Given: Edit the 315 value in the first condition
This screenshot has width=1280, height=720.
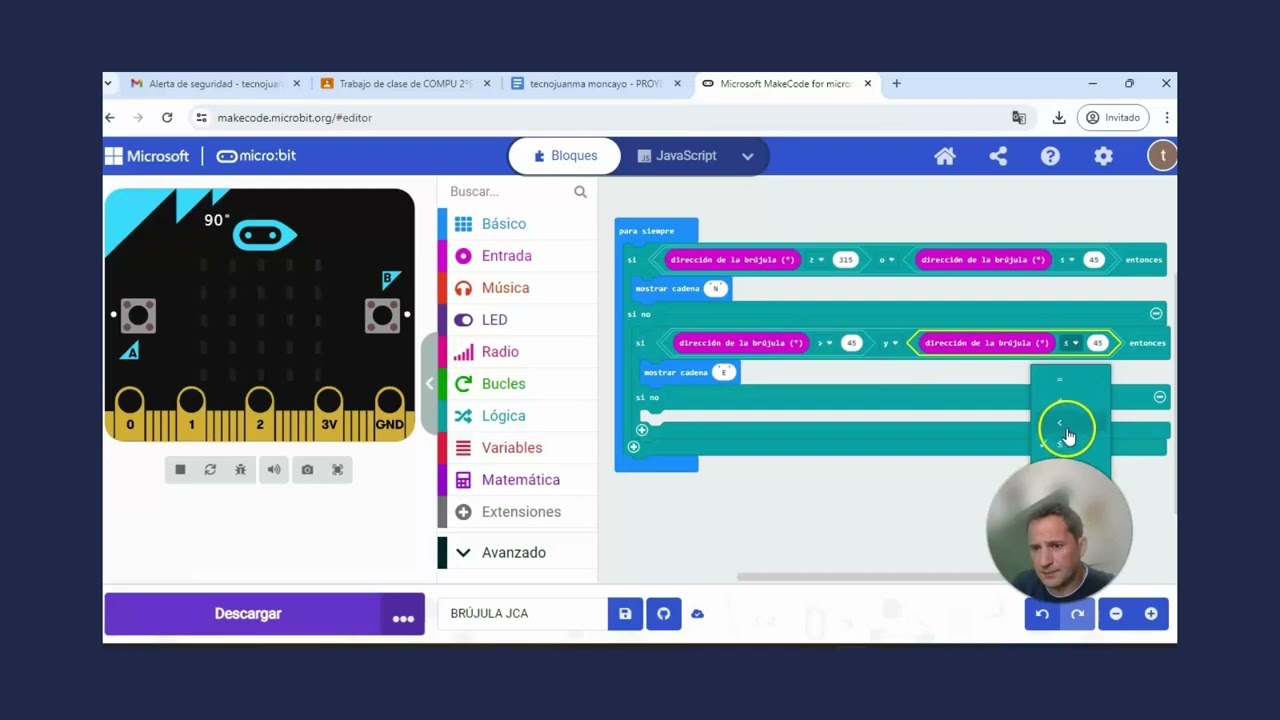Looking at the screenshot, I should (846, 260).
